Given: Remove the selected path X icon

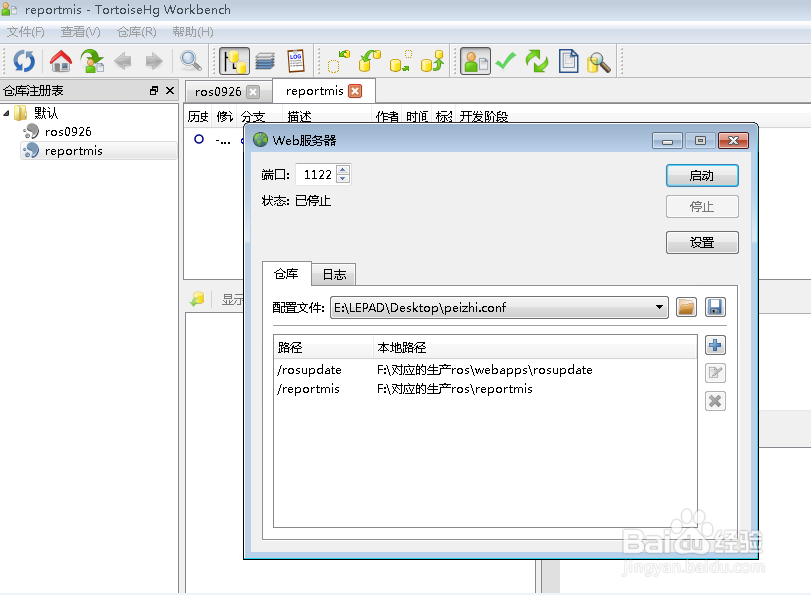Looking at the screenshot, I should [x=715, y=401].
